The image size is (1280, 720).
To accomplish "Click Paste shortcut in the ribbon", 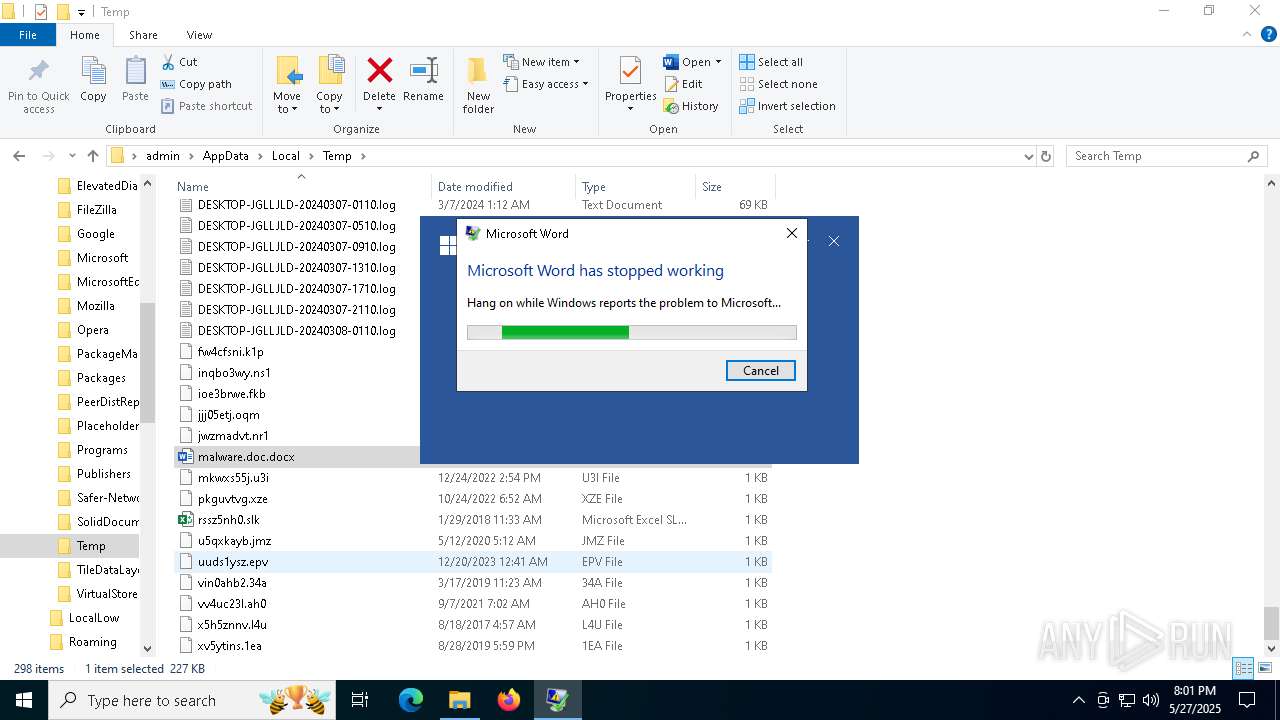I will tap(206, 106).
